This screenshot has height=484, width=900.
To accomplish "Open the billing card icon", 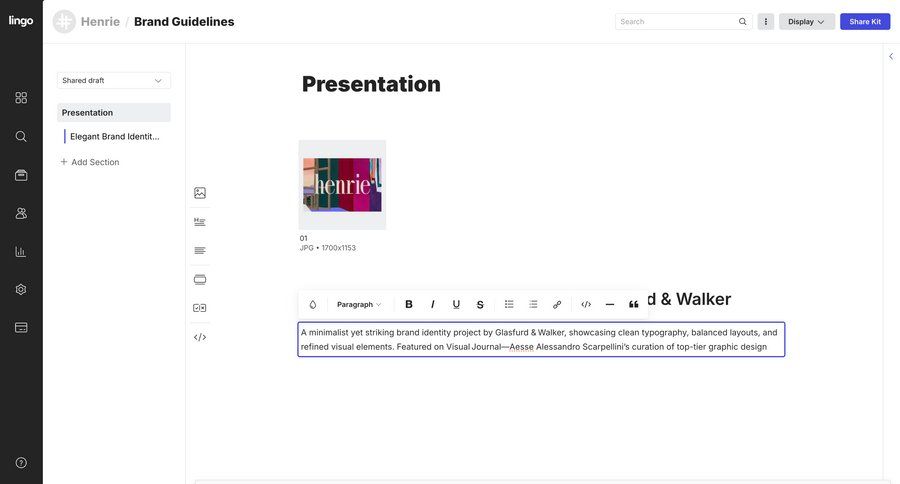I will (x=21, y=327).
